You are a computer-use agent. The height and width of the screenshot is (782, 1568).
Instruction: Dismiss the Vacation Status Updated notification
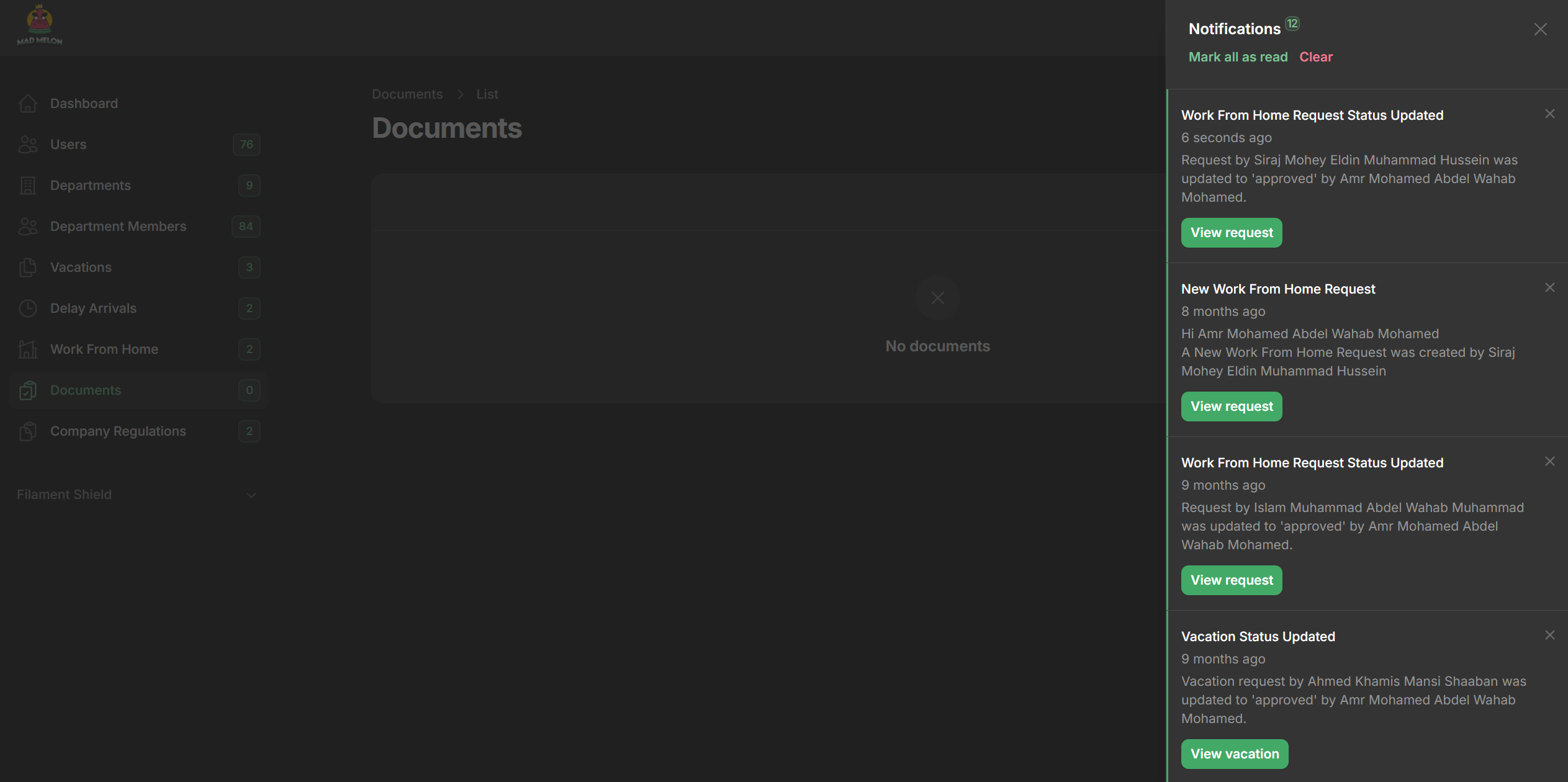click(x=1549, y=635)
